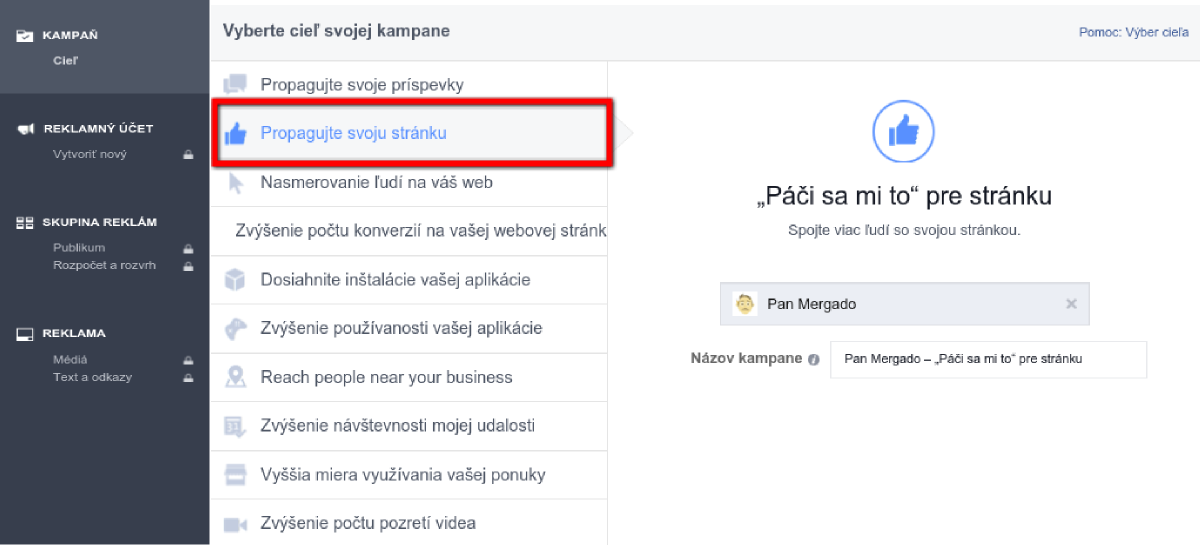Click the SKUPINA REKLÁM section heading
Viewport: 1200px width, 545px height.
coord(99,223)
